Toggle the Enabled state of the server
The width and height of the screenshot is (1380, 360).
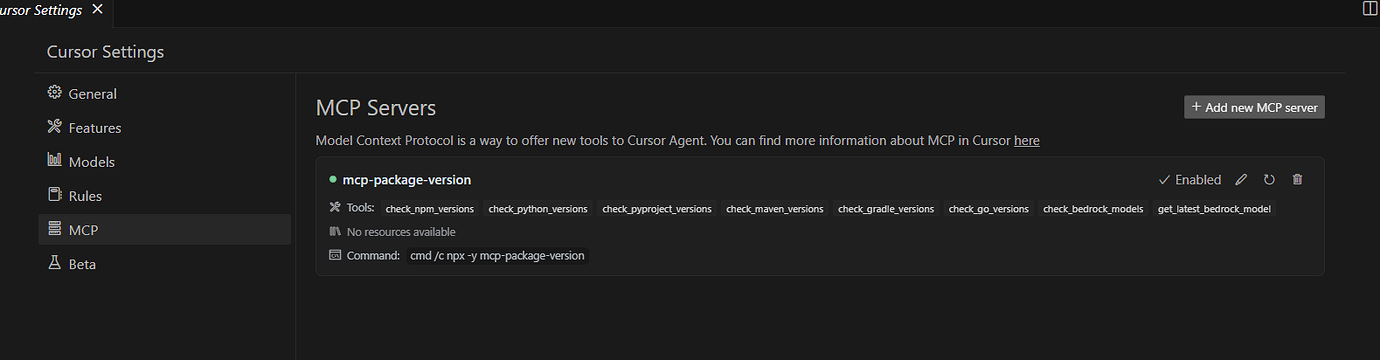coord(1189,180)
